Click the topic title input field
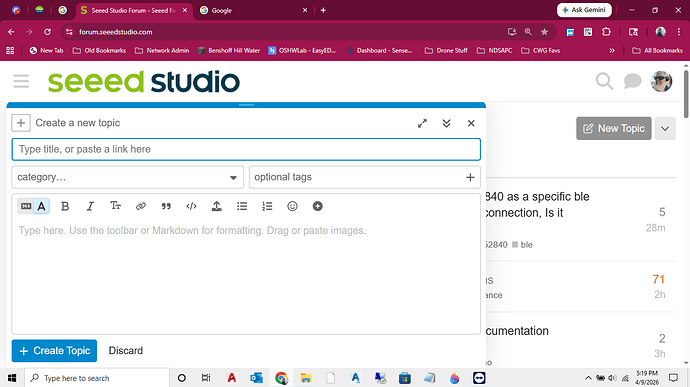 coord(246,149)
